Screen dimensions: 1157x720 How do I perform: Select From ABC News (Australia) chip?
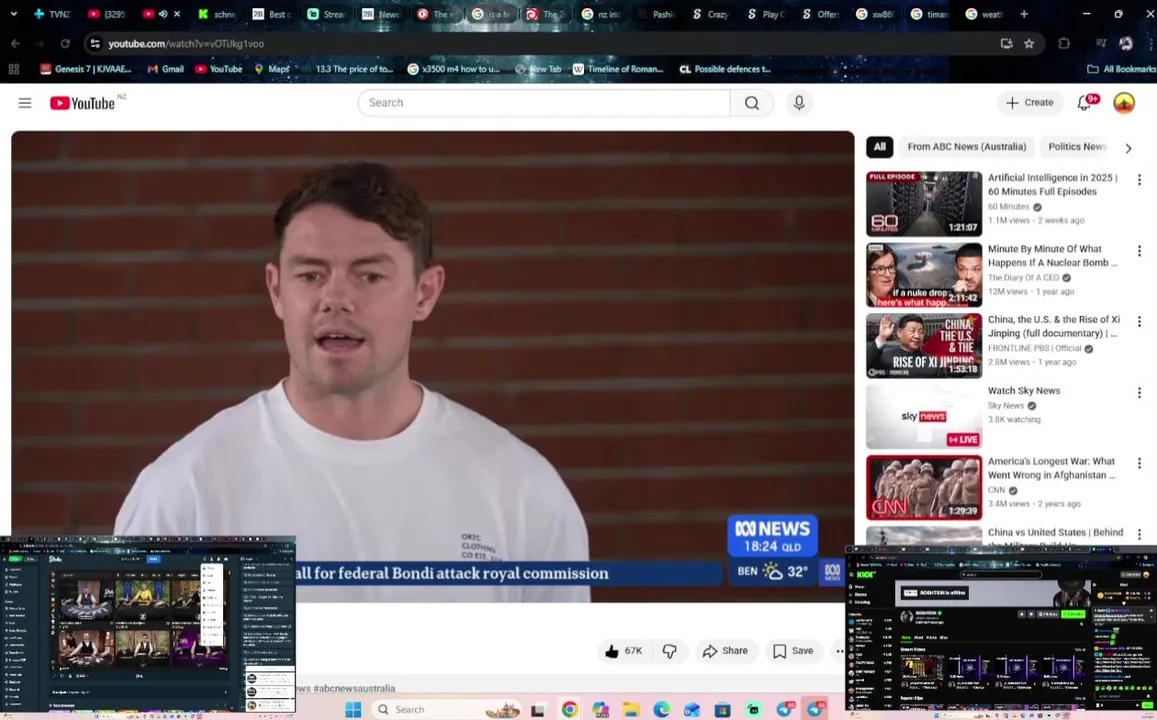(967, 147)
